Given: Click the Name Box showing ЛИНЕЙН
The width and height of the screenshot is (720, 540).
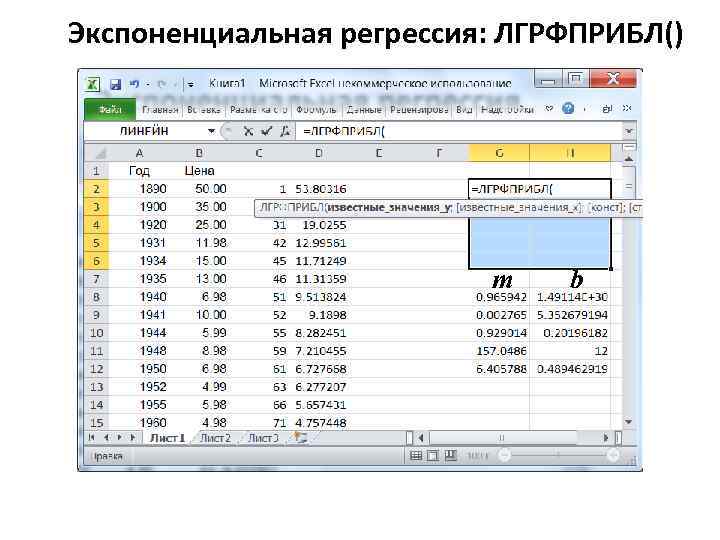Looking at the screenshot, I should click(x=145, y=131).
